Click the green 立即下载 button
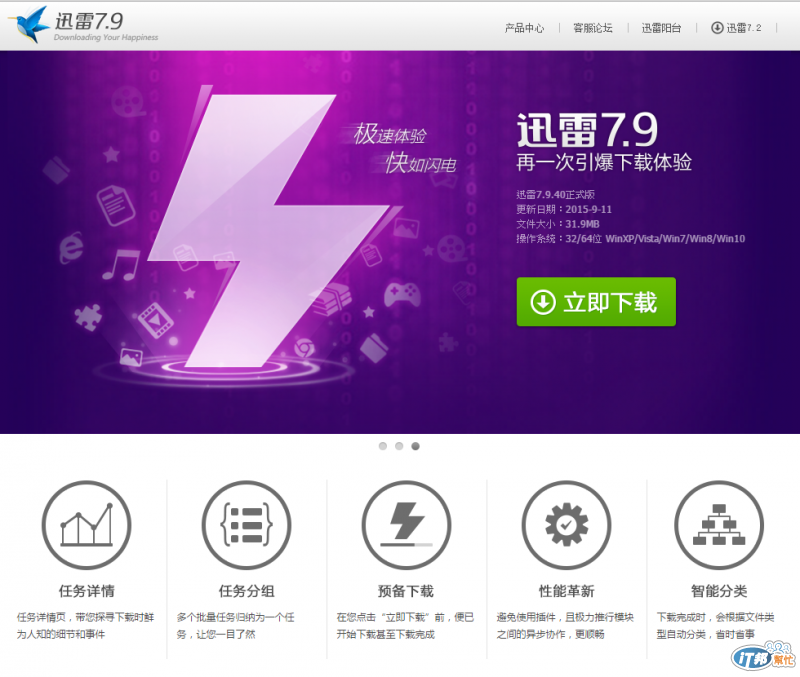Image resolution: width=800 pixels, height=677 pixels. tap(596, 302)
